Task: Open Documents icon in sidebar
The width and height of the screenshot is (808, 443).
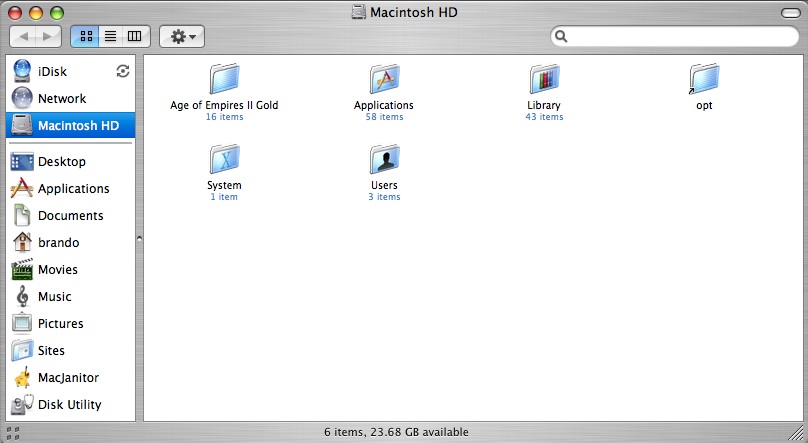Action: point(22,215)
